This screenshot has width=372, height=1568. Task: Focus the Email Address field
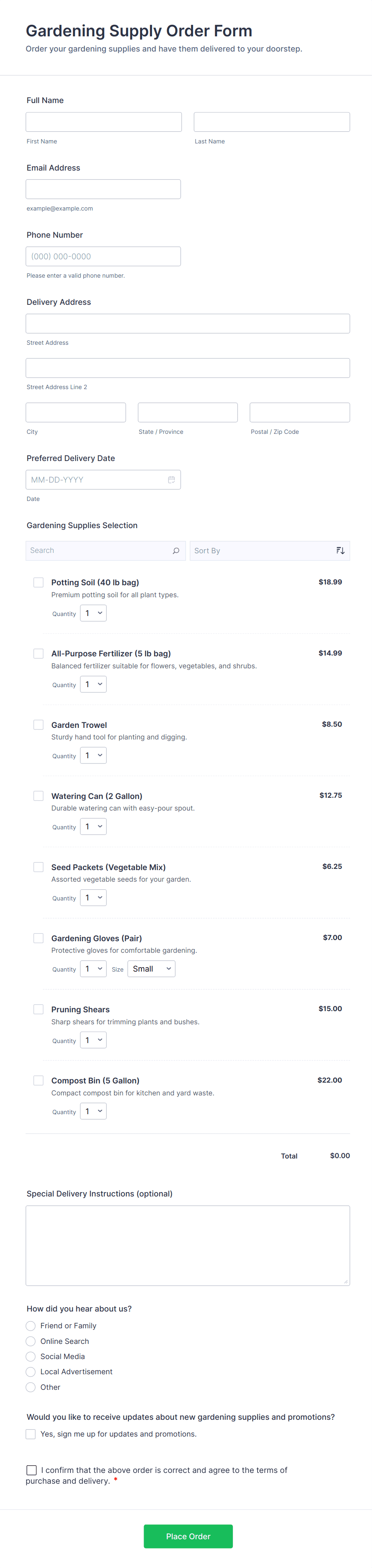103,189
